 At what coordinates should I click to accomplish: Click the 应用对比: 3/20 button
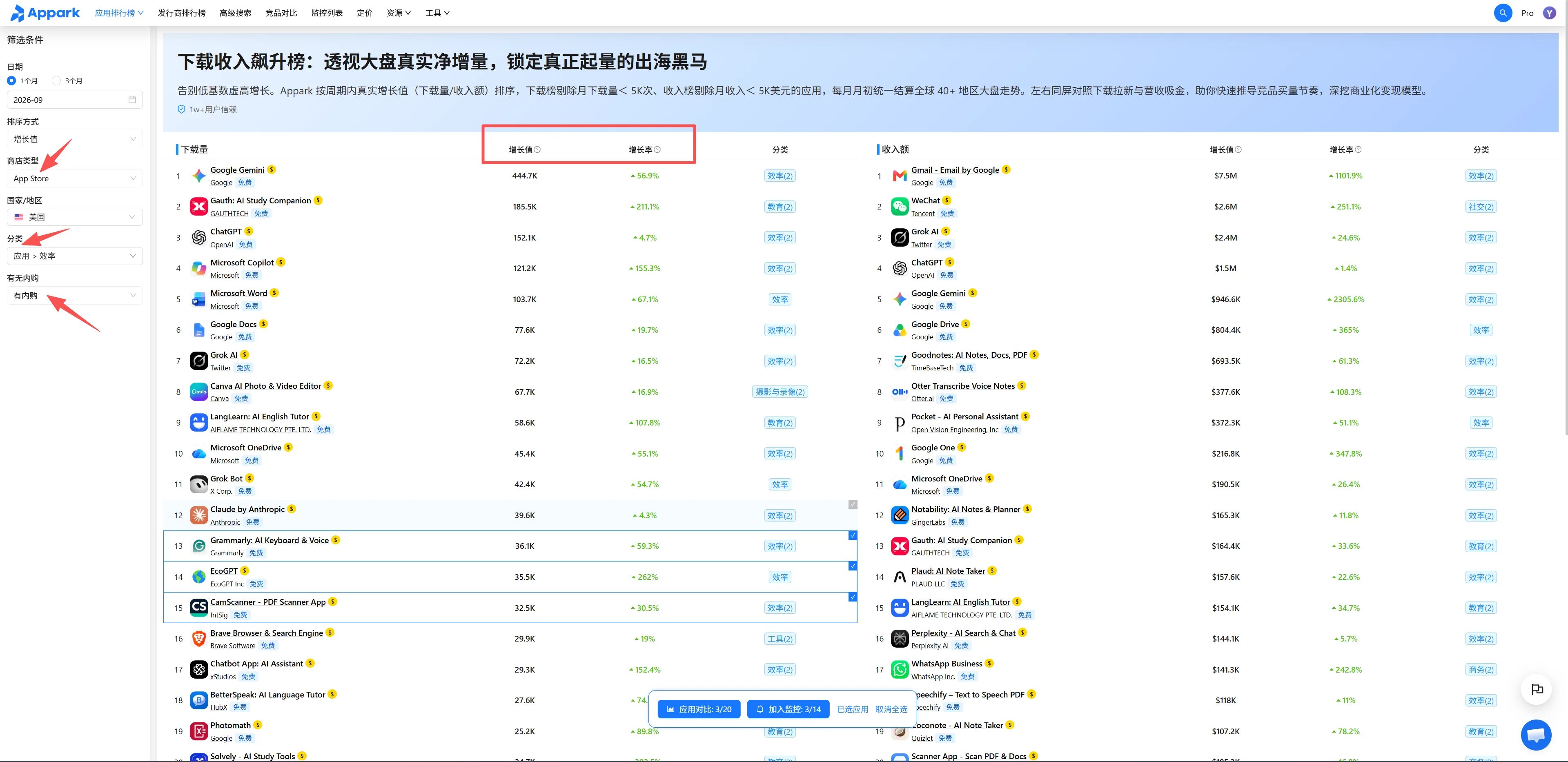(699, 709)
